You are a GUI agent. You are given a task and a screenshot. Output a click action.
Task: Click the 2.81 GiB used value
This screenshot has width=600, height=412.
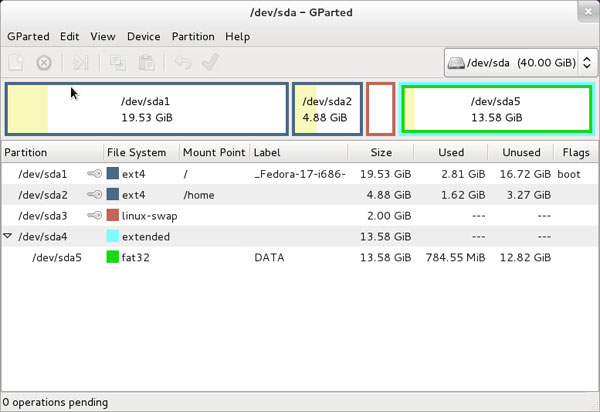tap(463, 174)
